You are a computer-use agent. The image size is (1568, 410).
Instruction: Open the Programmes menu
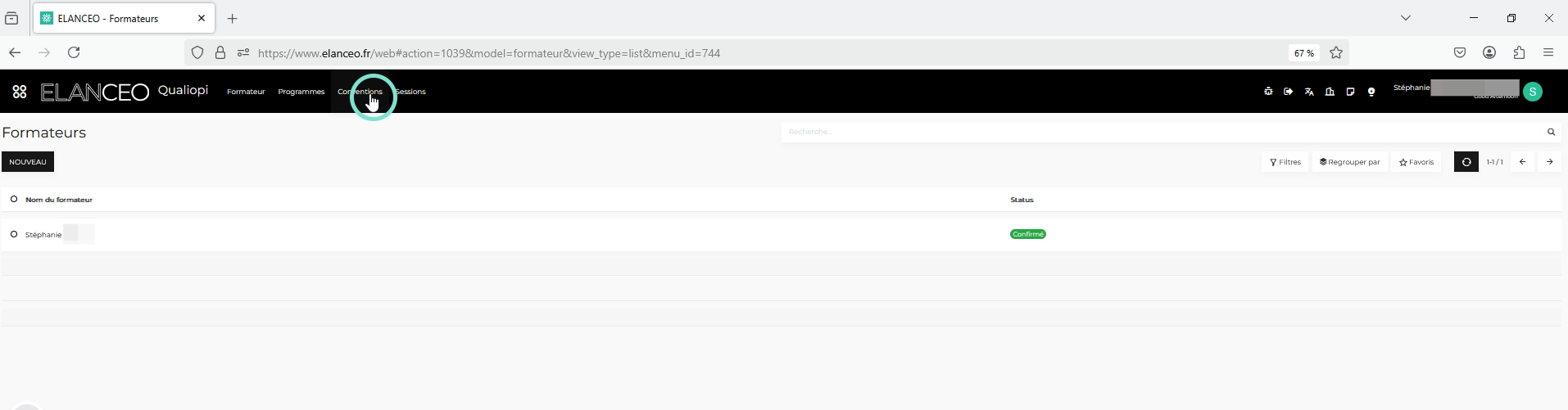301,92
